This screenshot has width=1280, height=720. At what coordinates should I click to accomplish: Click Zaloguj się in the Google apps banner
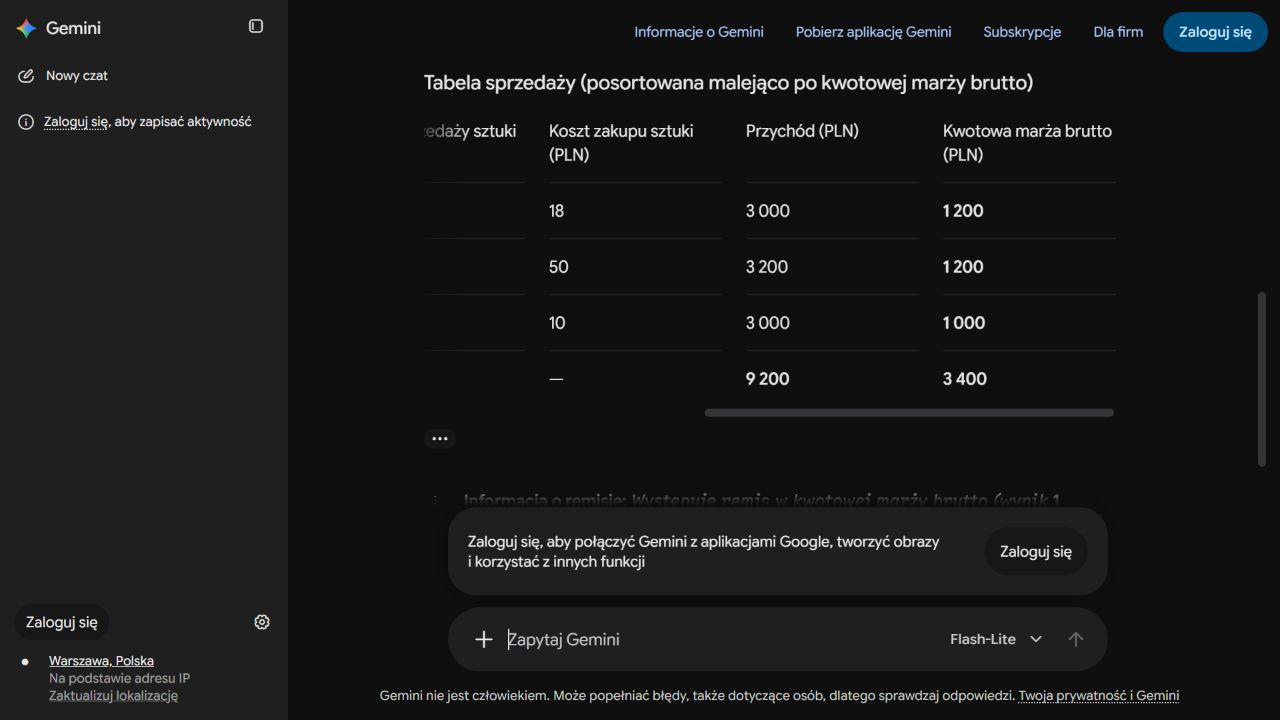click(x=1036, y=551)
